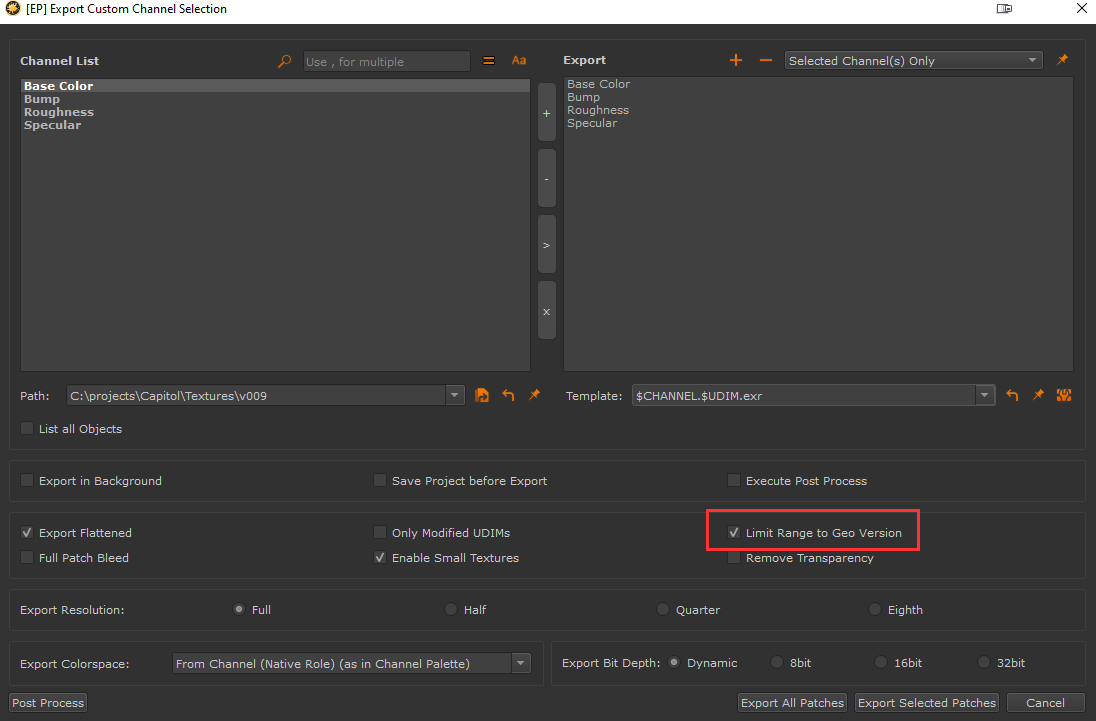Screen dimensions: 1096x721
Task: Click the Export All Patches button
Action: 792,703
